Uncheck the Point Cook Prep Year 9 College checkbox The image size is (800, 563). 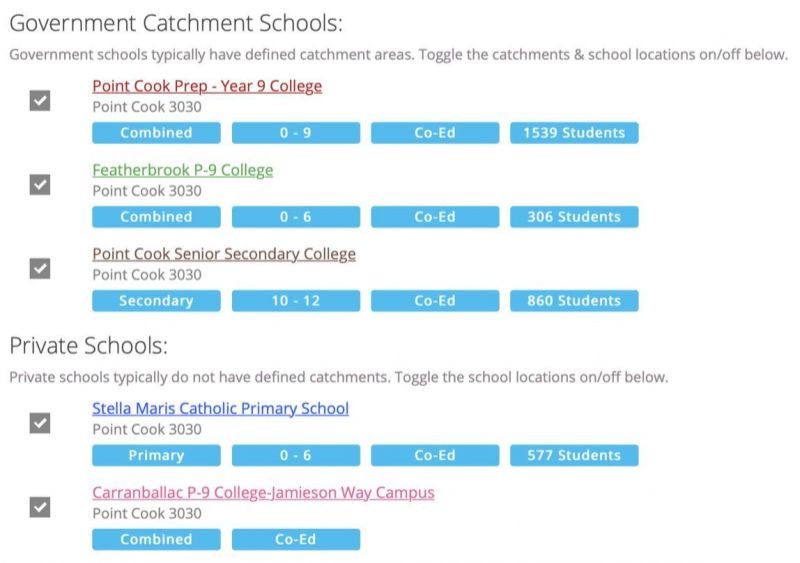pos(40,101)
